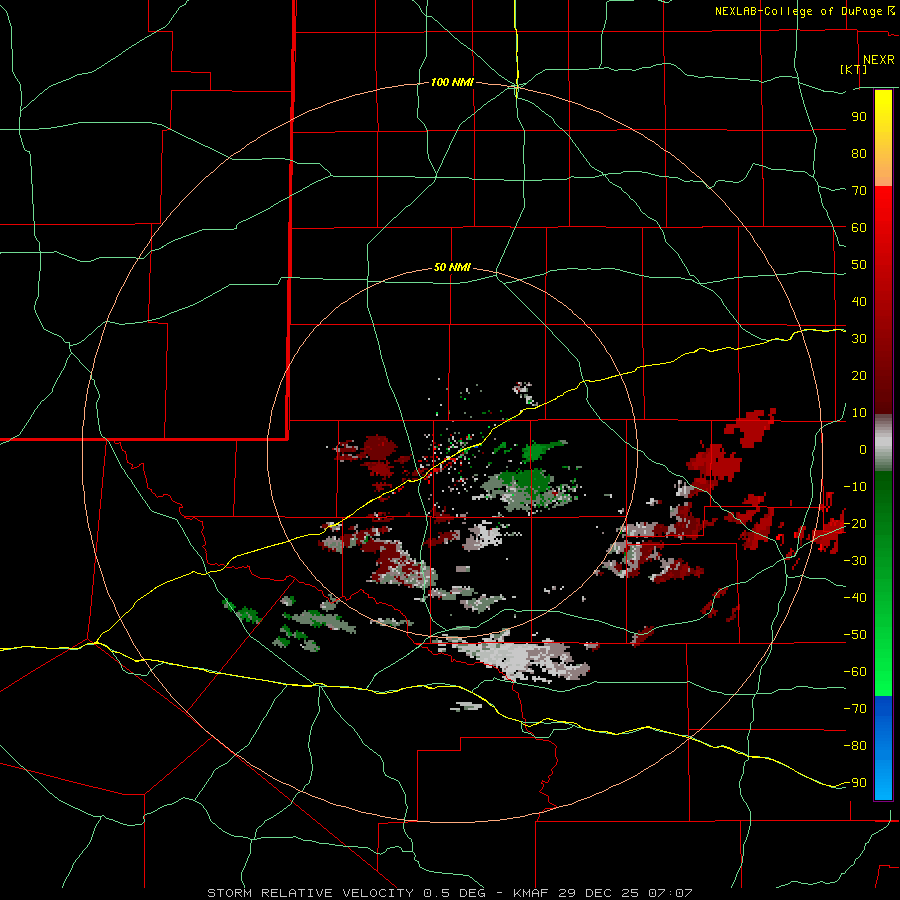Pick the dark blue segment near -70
Viewport: 900px width, 900px height.
tap(883, 712)
